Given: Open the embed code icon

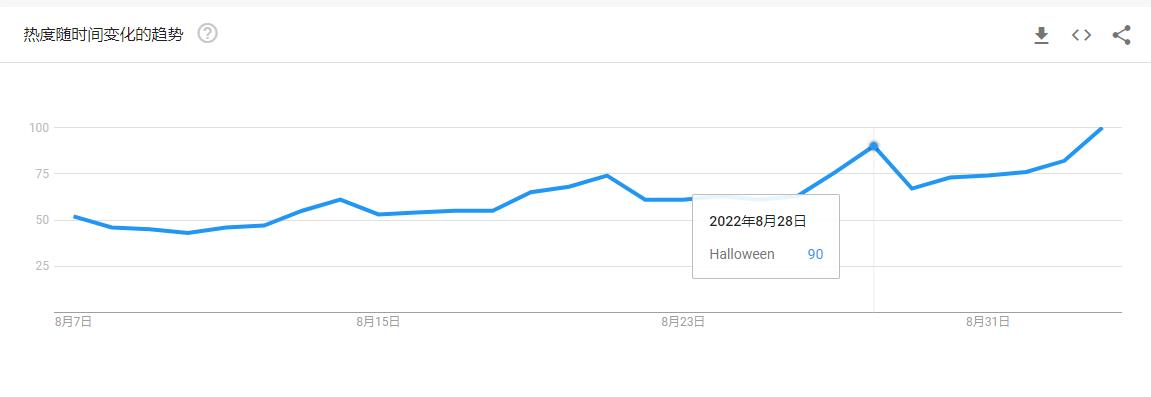Looking at the screenshot, I should point(1081,34).
